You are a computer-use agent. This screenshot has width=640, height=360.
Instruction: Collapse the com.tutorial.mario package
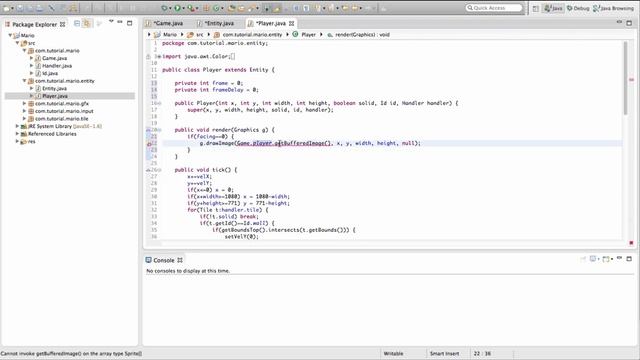click(24, 51)
